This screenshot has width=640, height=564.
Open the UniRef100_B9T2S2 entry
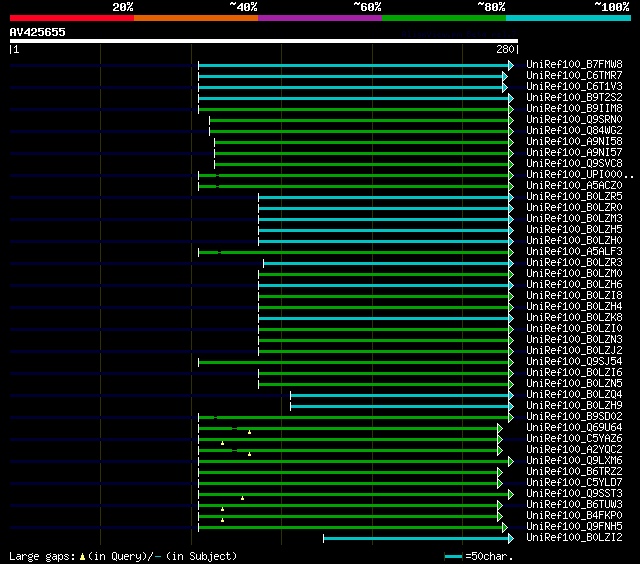[574, 98]
